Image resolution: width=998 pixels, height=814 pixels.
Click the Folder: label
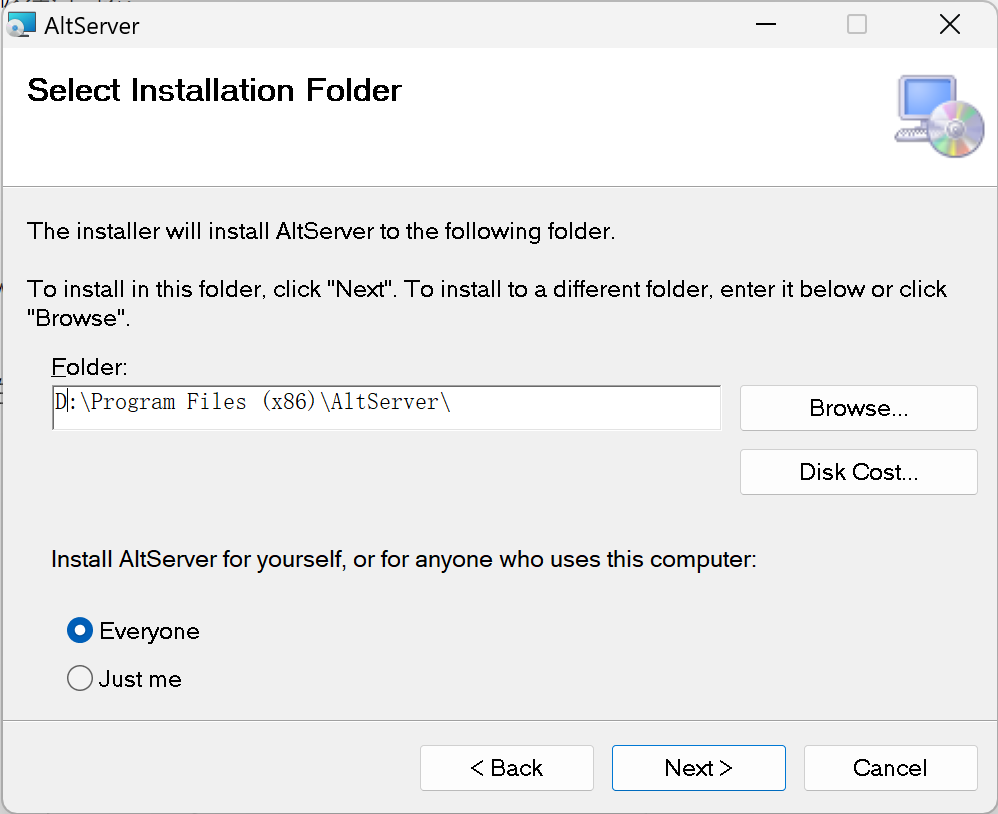89,367
